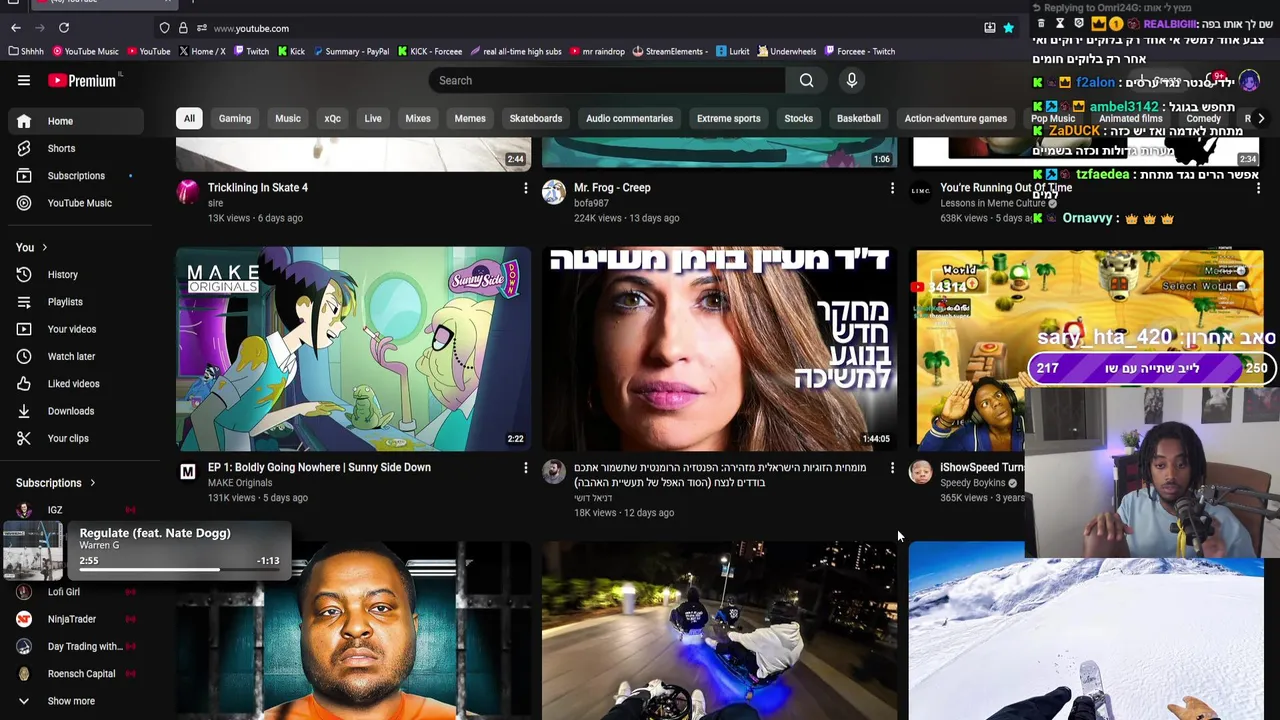Select the All filter chip
1280x720 pixels.
coord(189,118)
